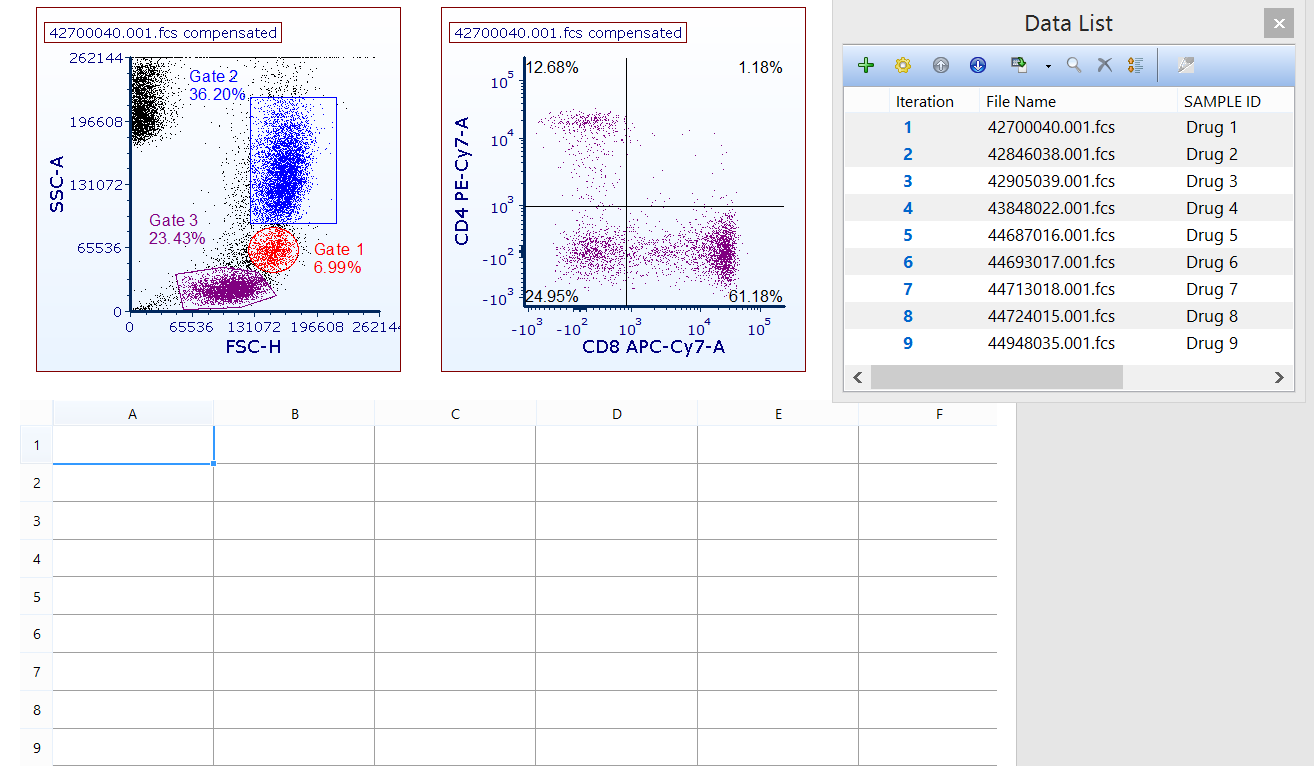
Task: Select column C header in spreadsheet
Action: (x=455, y=414)
